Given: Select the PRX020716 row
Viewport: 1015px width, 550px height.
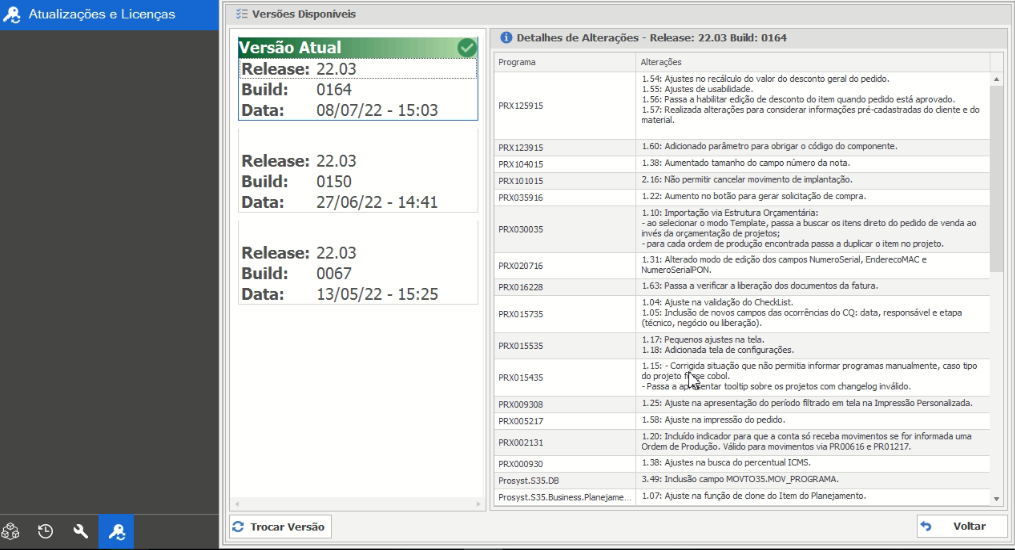Looking at the screenshot, I should tap(742, 265).
